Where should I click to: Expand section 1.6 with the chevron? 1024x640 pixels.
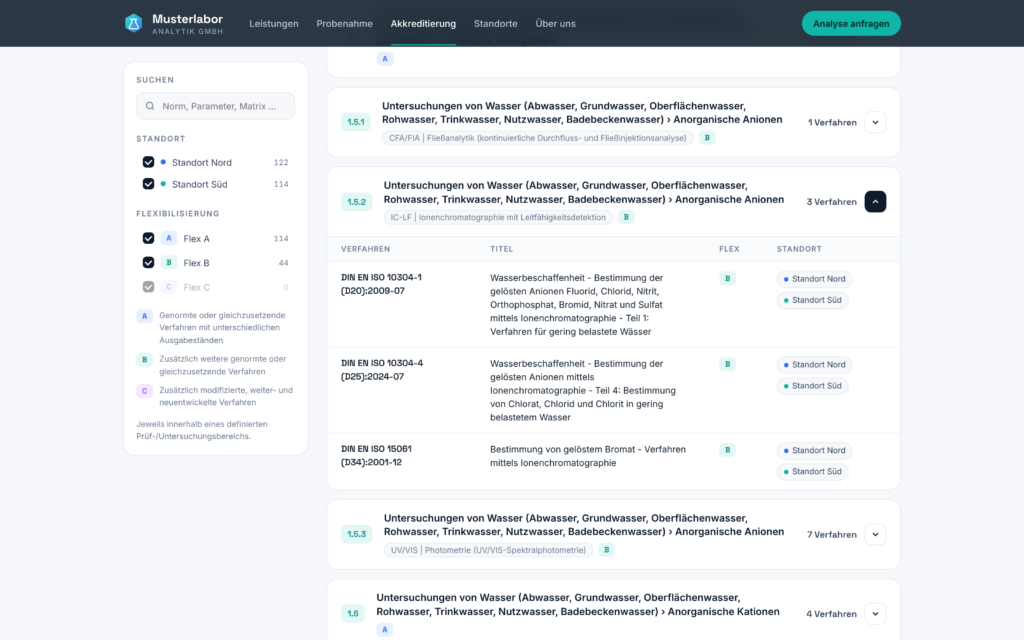coord(875,614)
